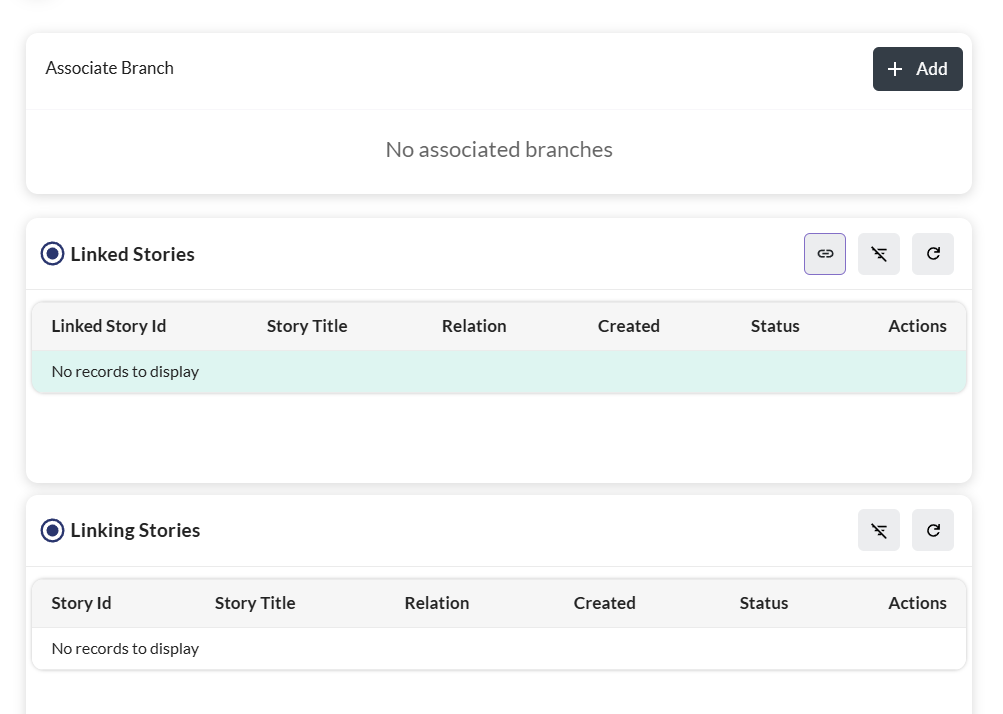Click Actions header in Linking Stories table

[917, 603]
